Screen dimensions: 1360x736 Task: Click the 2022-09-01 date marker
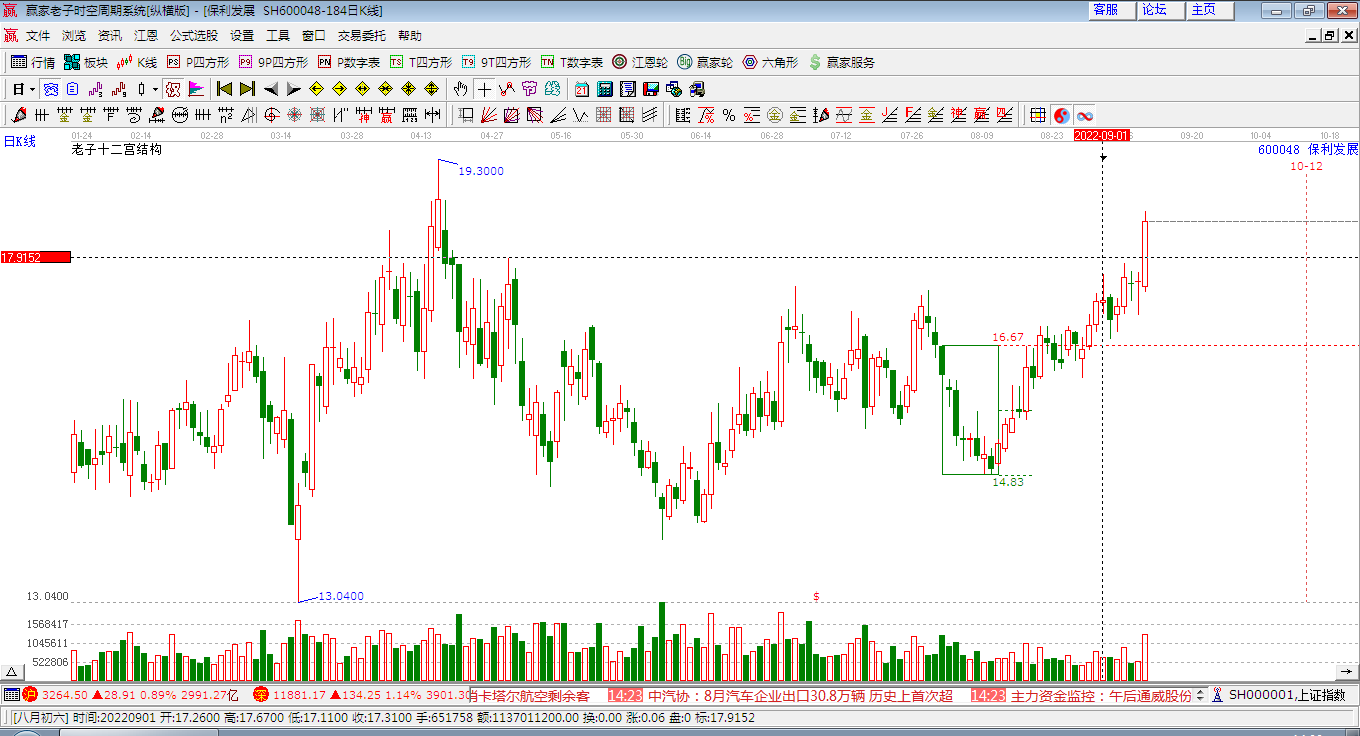click(1101, 135)
